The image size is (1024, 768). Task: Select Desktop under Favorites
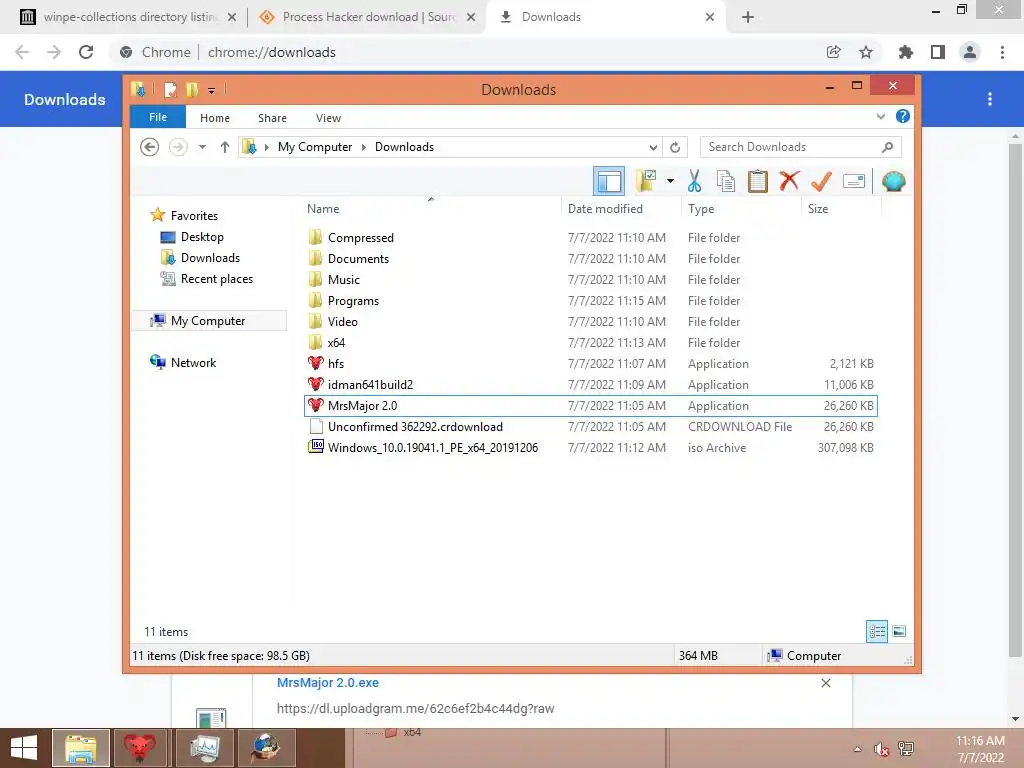pos(202,237)
